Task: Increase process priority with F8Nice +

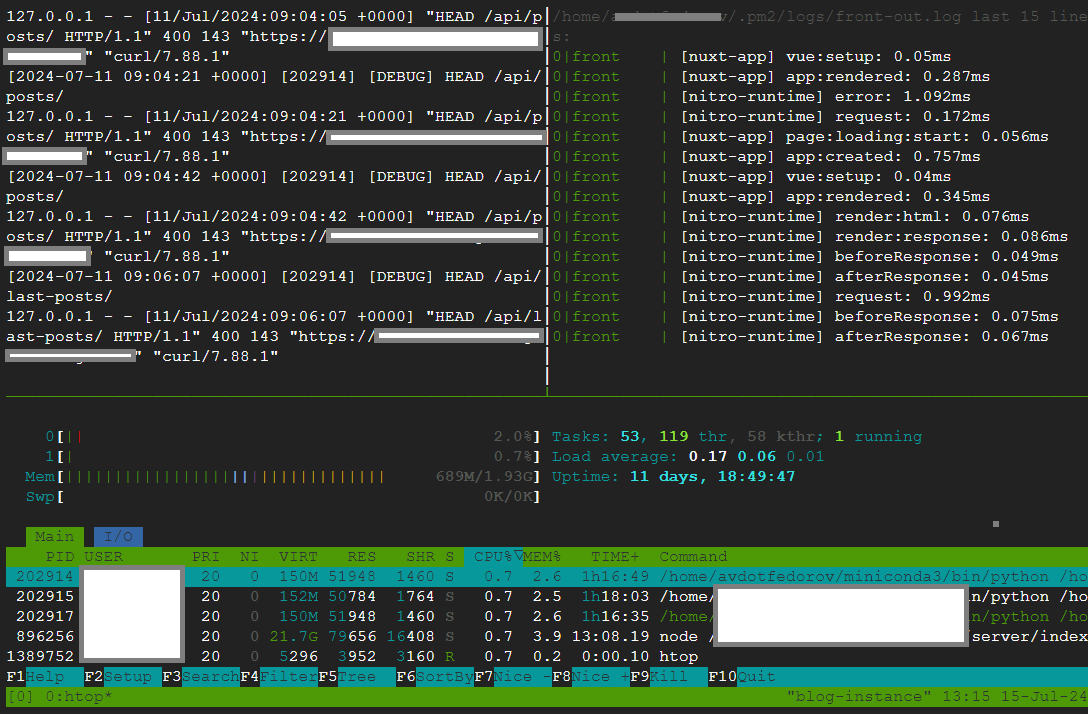Action: pyautogui.click(x=589, y=676)
